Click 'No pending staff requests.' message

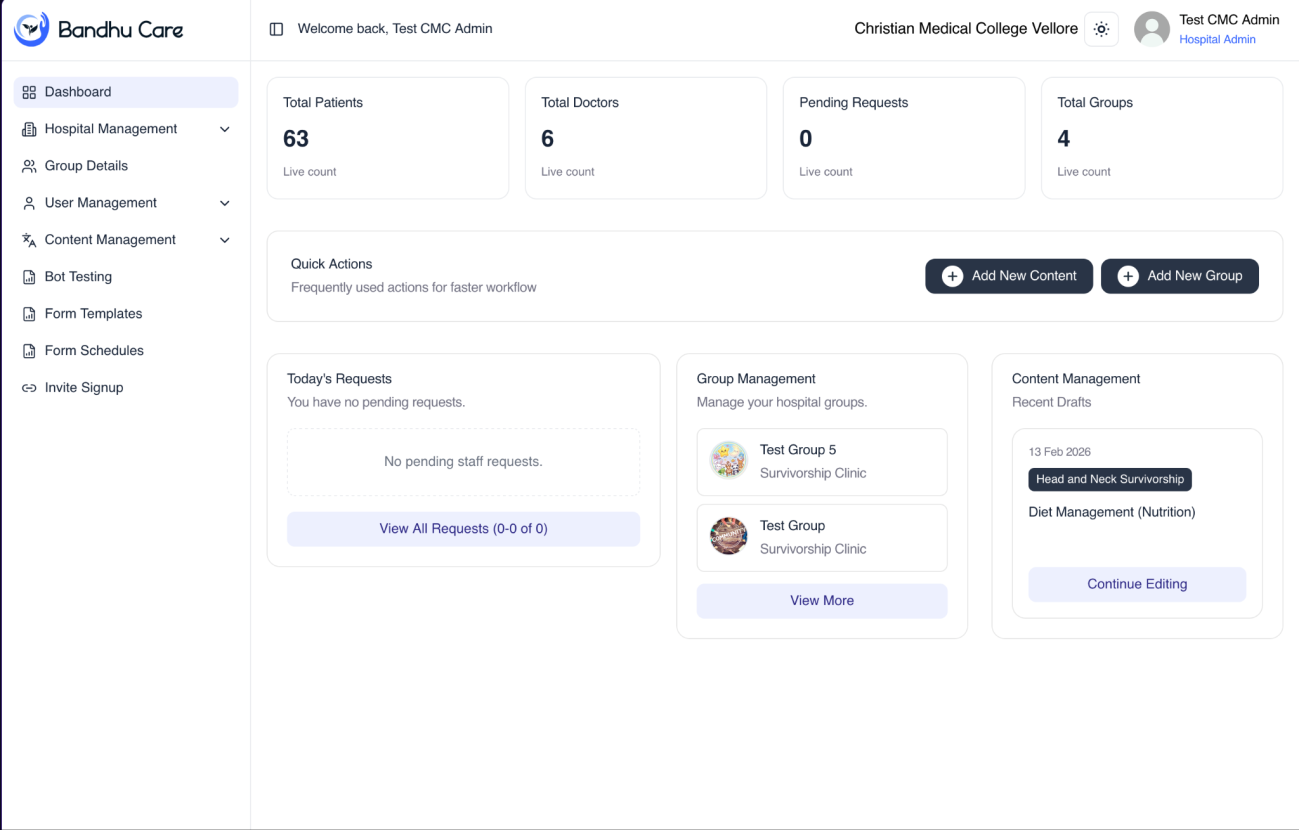tap(463, 462)
